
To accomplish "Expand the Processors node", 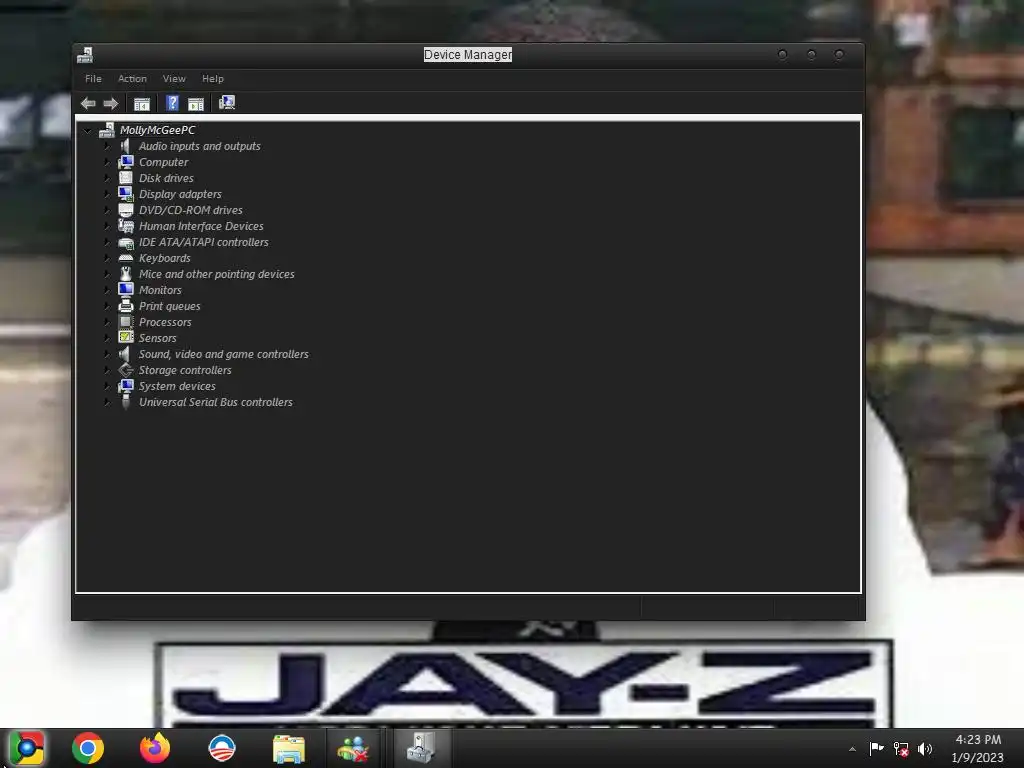I will click(107, 322).
